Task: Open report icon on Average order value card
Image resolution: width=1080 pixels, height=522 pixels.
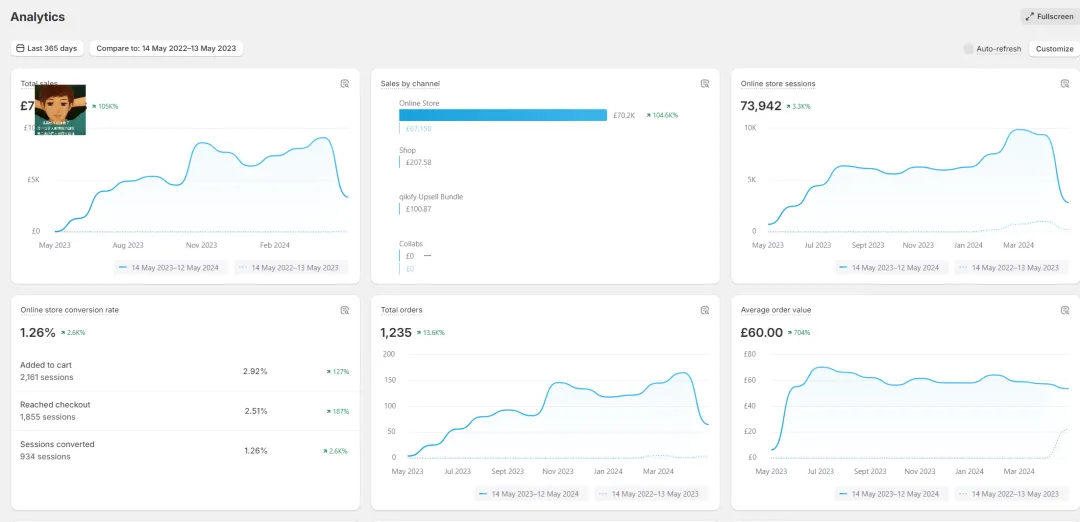Action: coord(1065,310)
